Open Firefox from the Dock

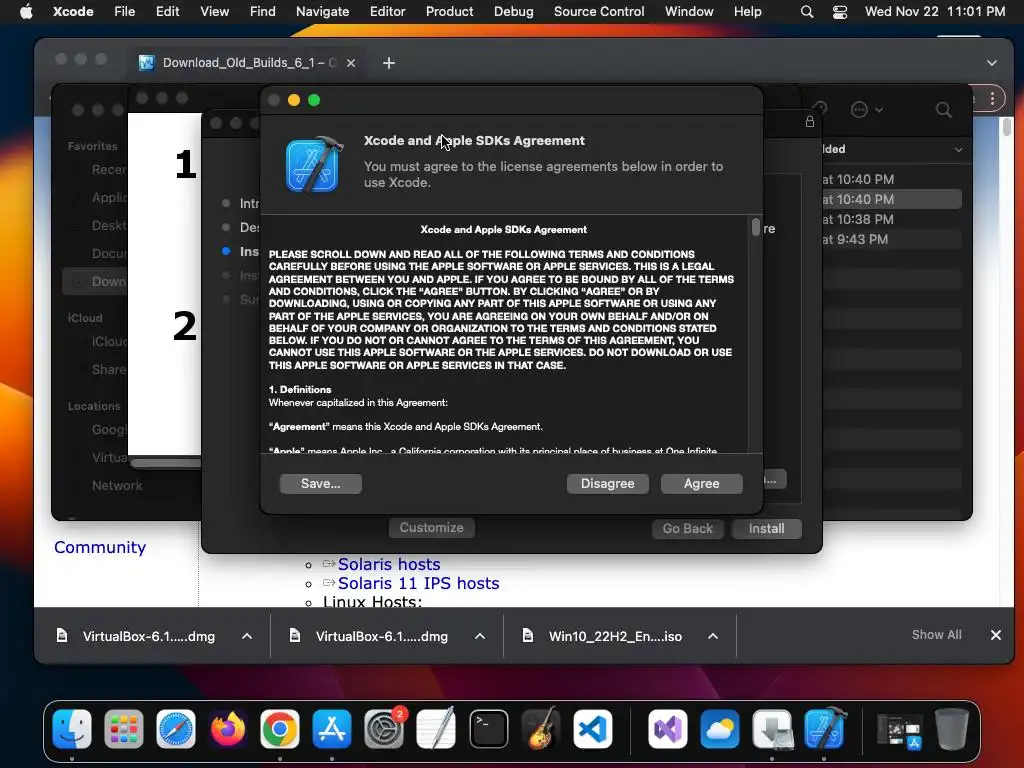pyautogui.click(x=228, y=728)
